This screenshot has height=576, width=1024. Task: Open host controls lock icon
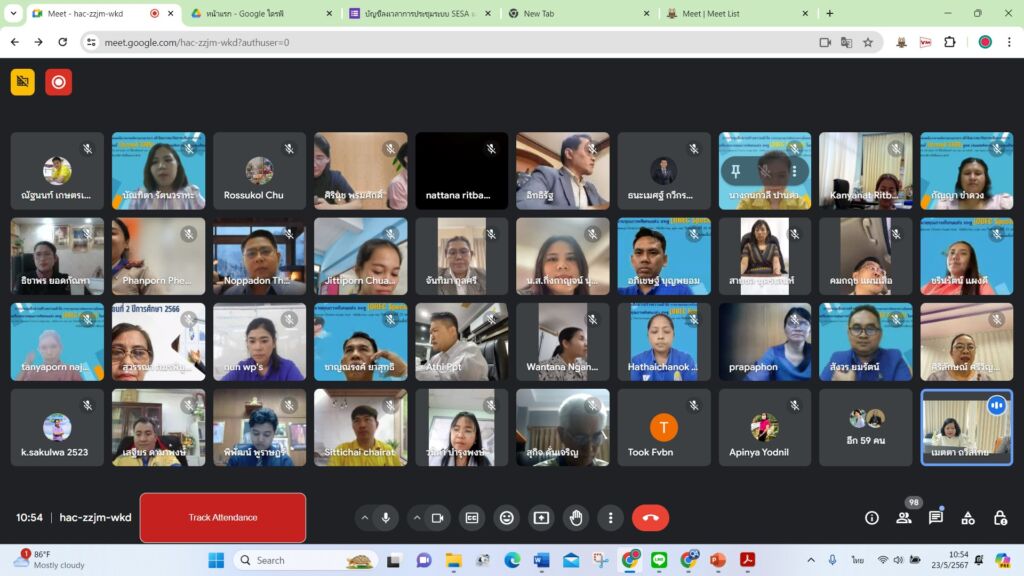pos(1000,518)
